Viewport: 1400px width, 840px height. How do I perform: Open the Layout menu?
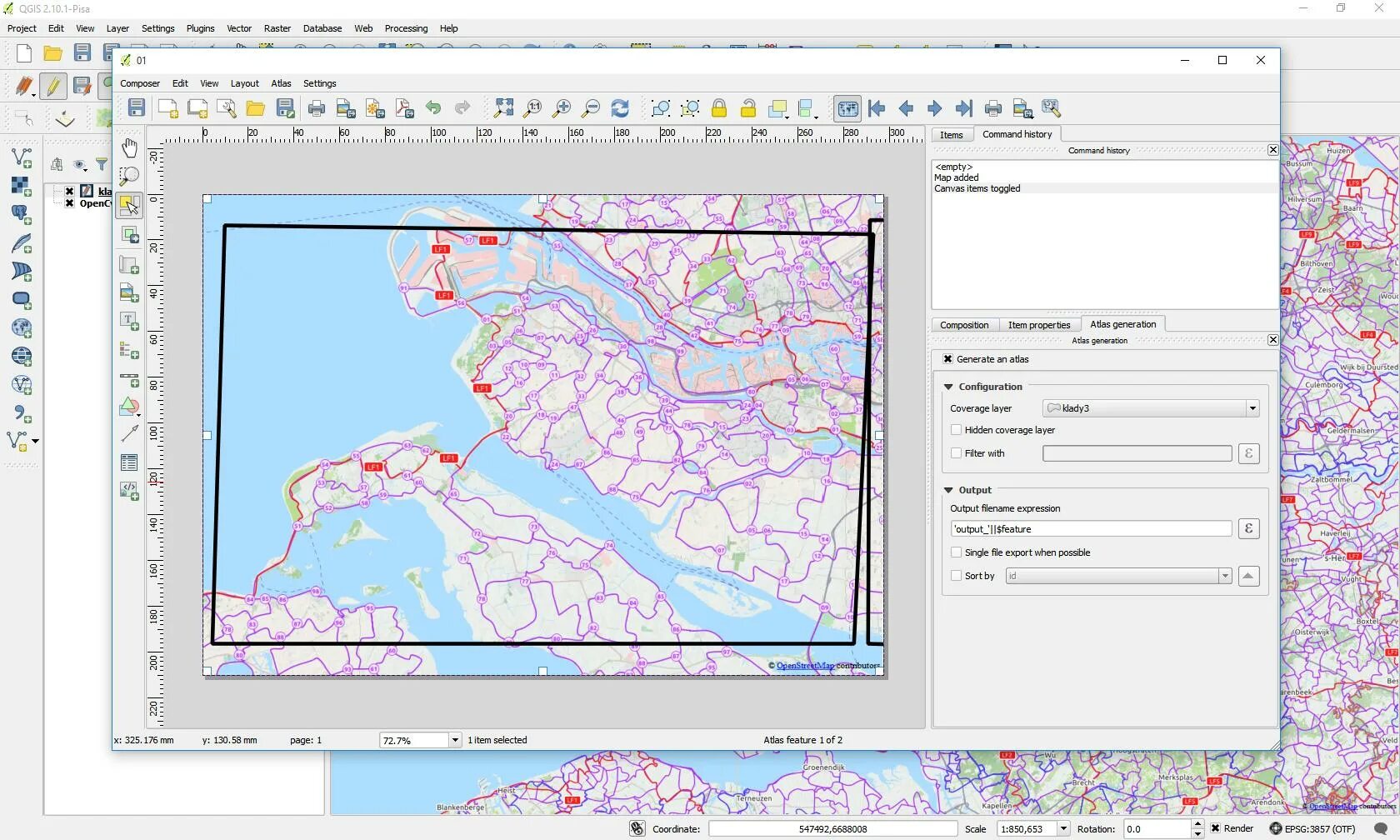[244, 83]
